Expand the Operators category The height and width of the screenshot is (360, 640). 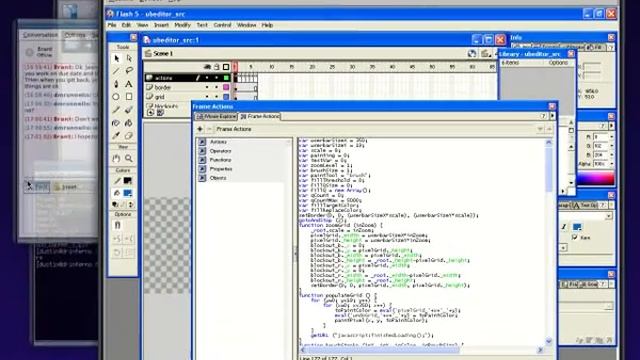pos(202,151)
